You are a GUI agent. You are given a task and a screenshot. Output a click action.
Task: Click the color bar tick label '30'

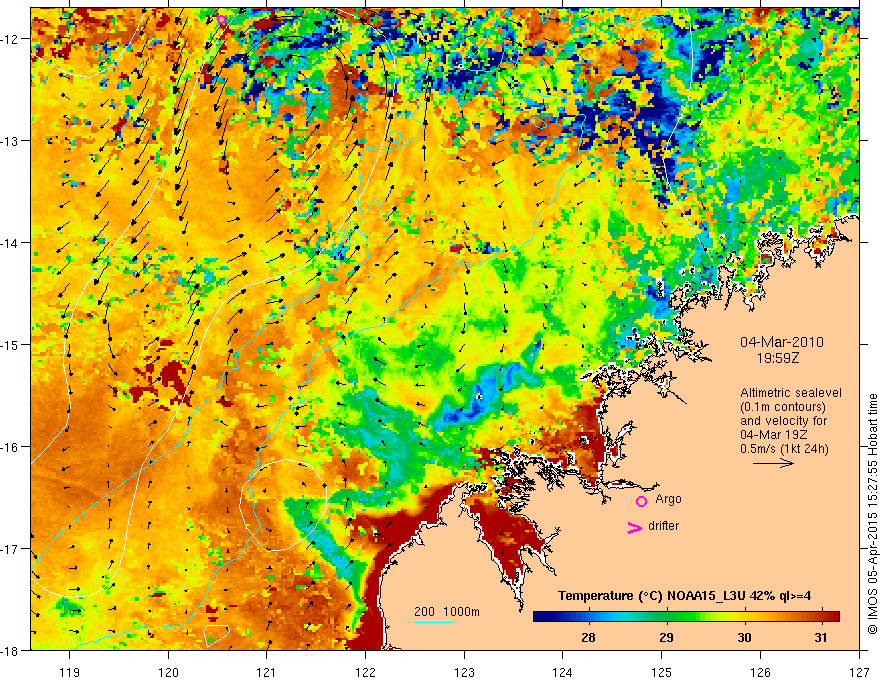(x=744, y=637)
